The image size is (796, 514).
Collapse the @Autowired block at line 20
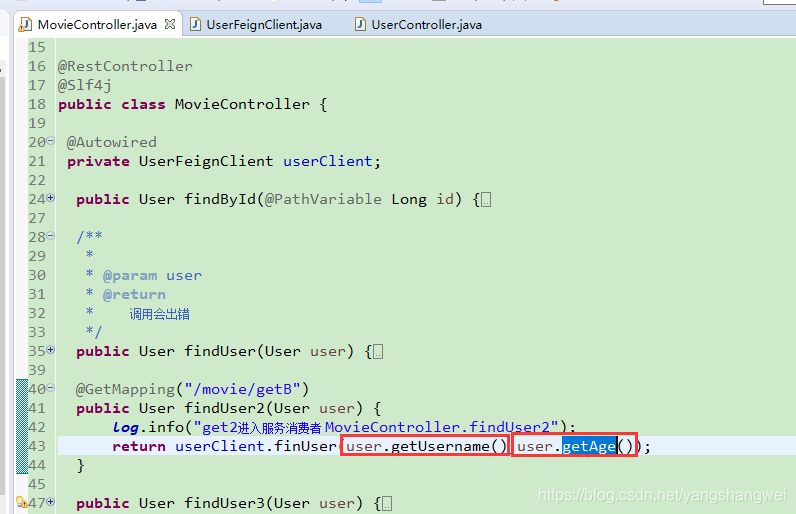click(50, 142)
